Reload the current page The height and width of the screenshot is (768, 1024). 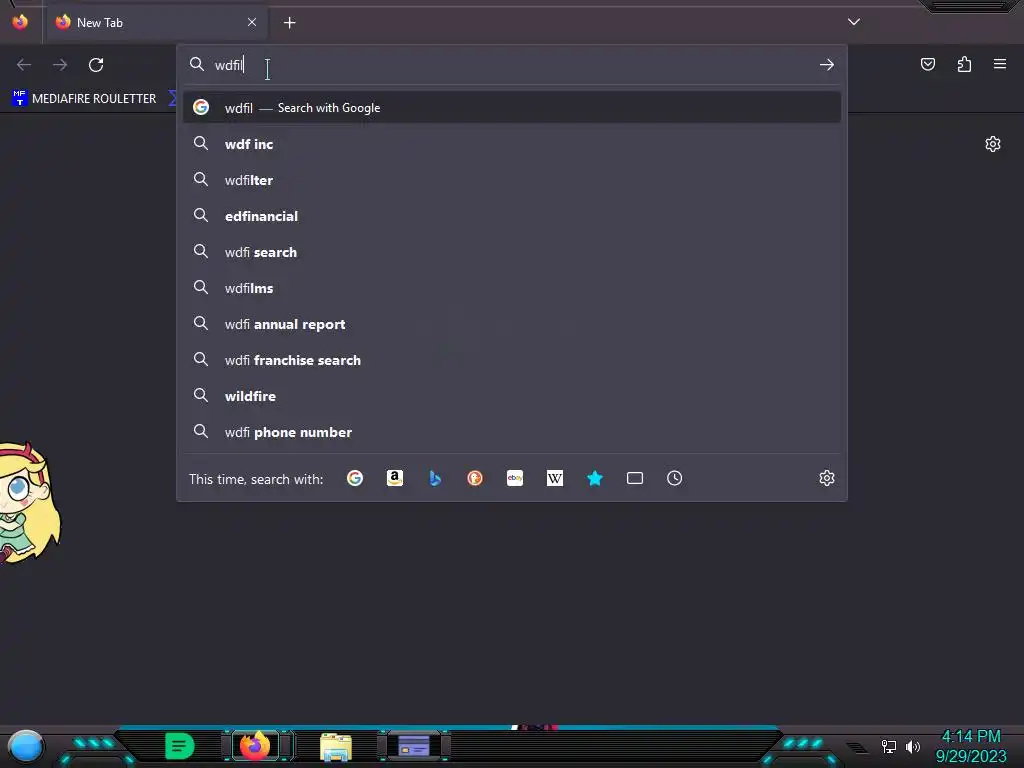pyautogui.click(x=96, y=65)
